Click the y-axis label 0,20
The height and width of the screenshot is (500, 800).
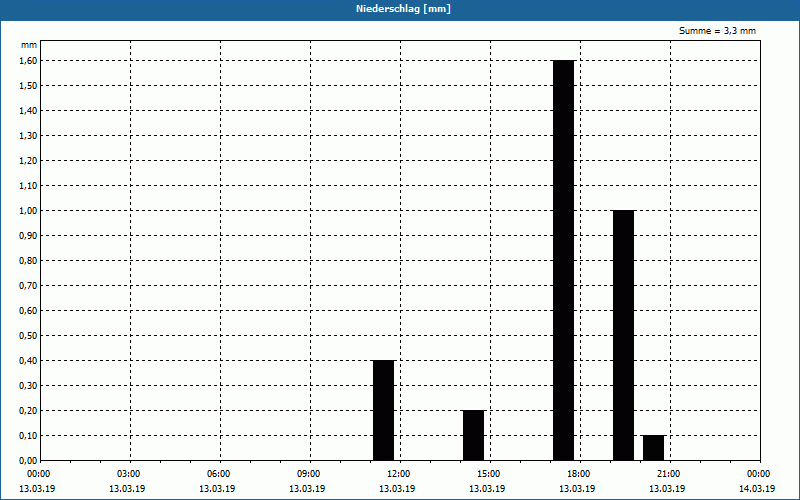[x=28, y=410]
